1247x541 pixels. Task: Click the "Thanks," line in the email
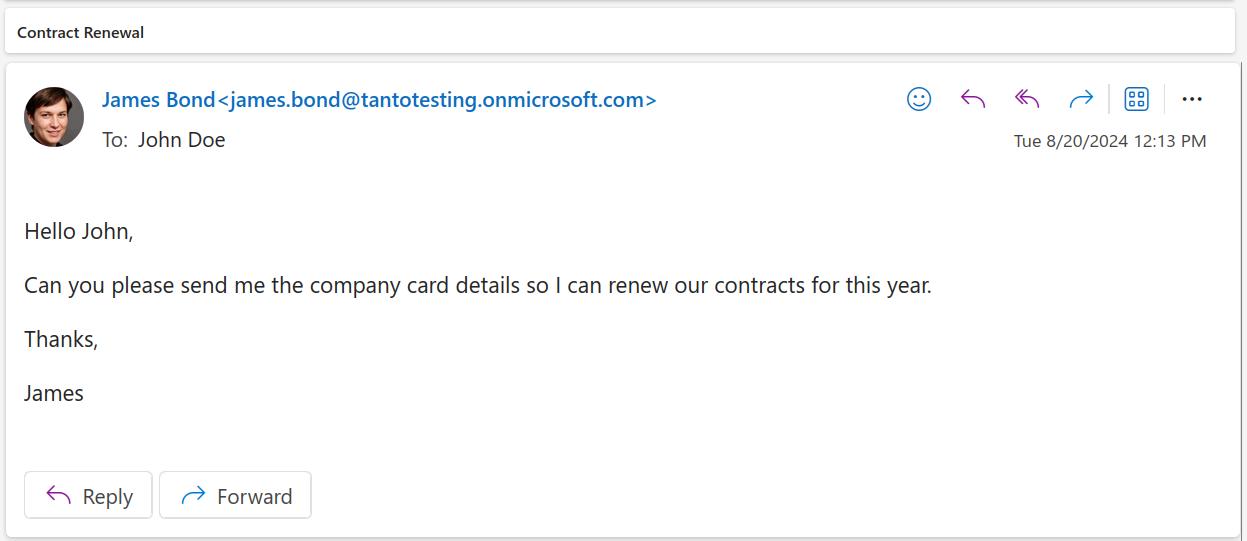[61, 339]
